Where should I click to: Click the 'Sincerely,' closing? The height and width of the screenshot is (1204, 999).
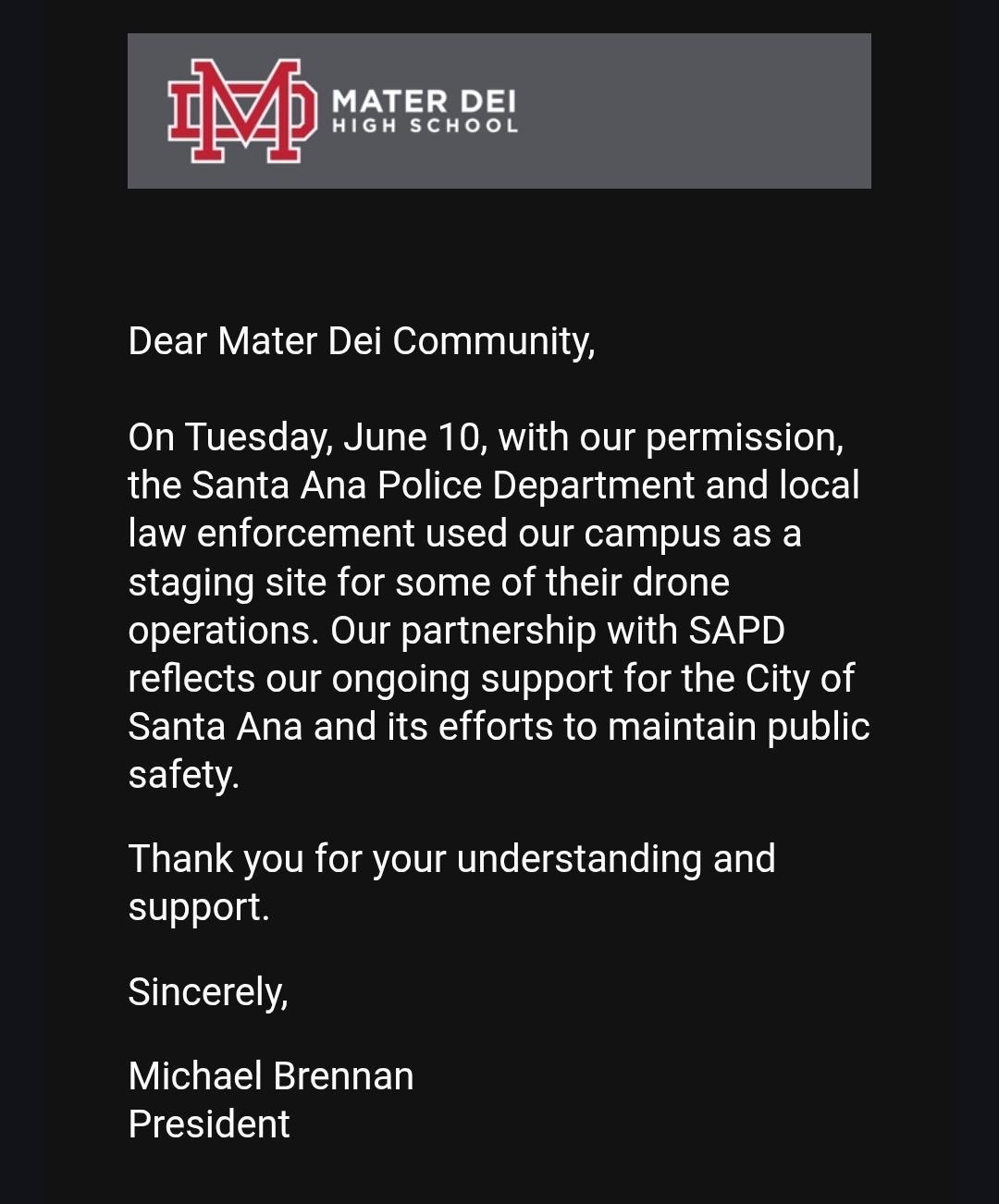point(208,992)
